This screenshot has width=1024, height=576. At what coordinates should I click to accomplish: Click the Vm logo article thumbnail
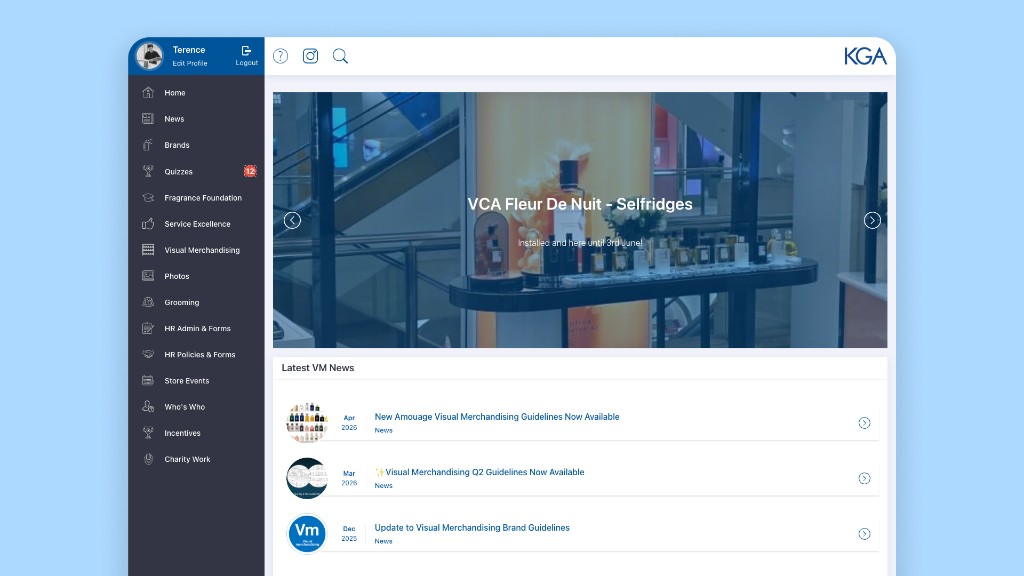[x=307, y=534]
